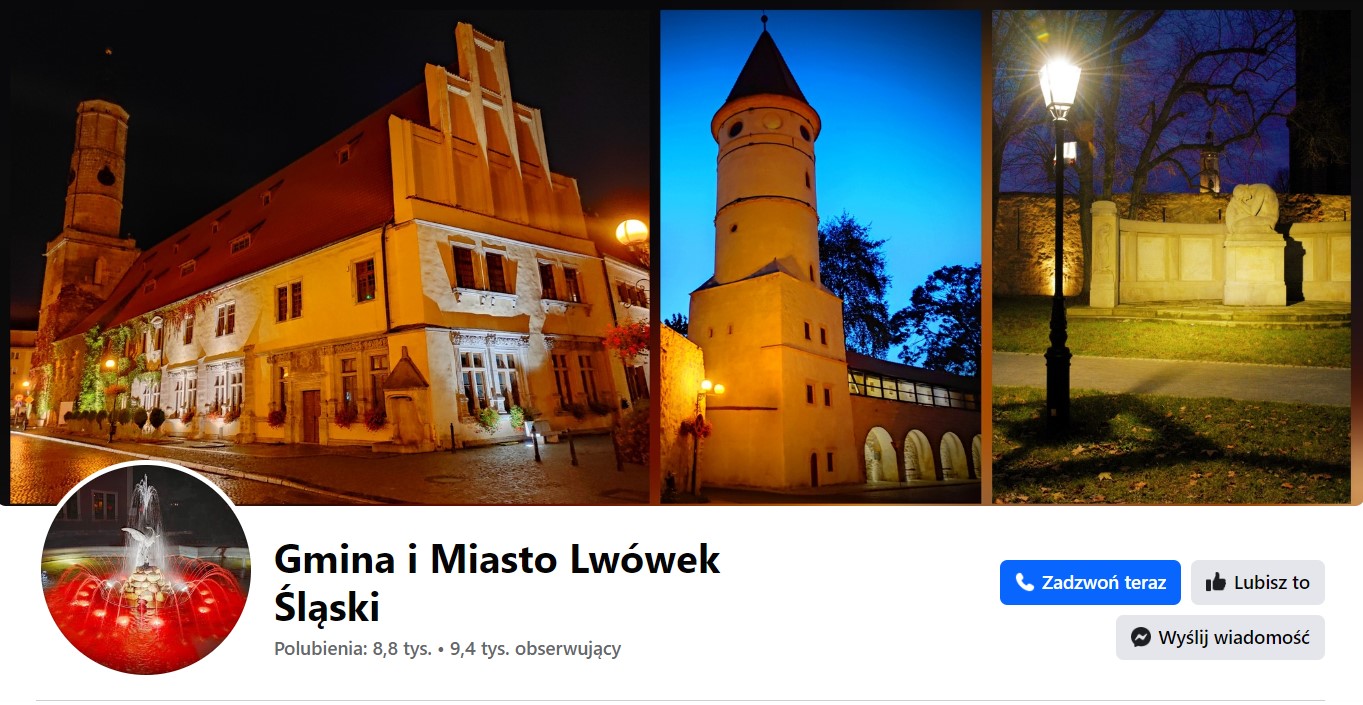This screenshot has height=705, width=1363.
Task: Toggle the Lubisz to like button
Action: (1258, 582)
